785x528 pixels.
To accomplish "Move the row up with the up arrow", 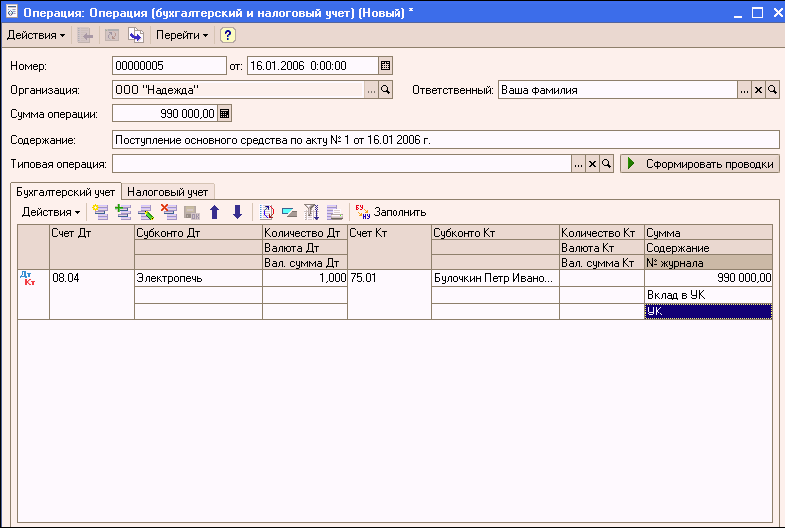I will [214, 212].
